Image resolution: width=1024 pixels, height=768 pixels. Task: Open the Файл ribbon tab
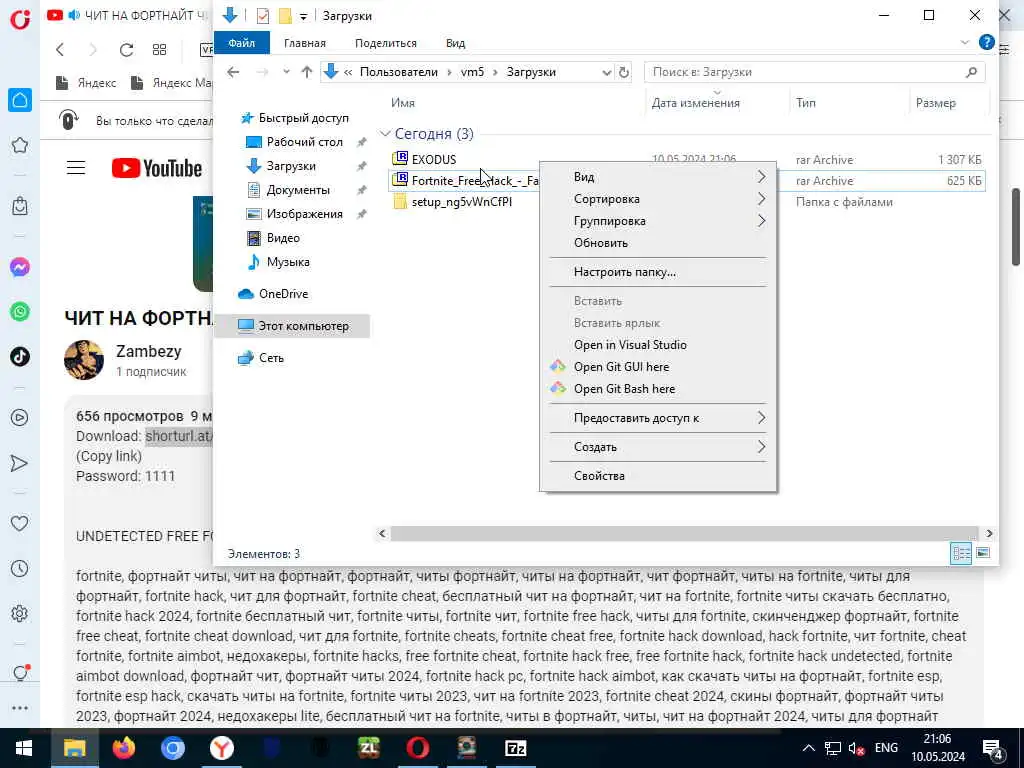click(x=242, y=42)
